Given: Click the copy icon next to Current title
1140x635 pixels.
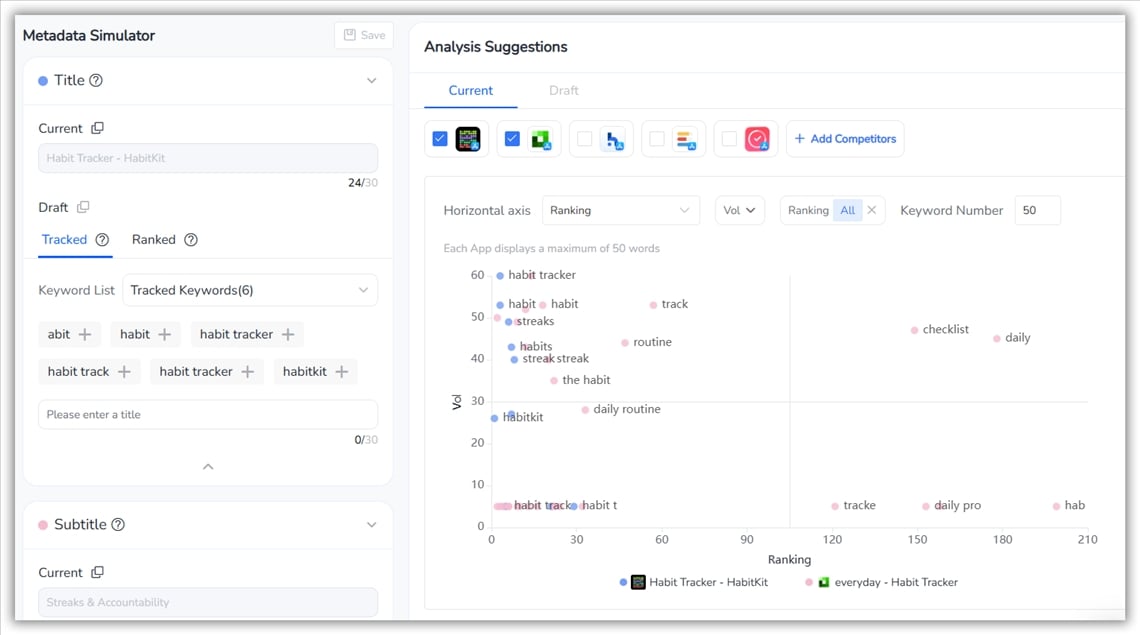Looking at the screenshot, I should (100, 128).
